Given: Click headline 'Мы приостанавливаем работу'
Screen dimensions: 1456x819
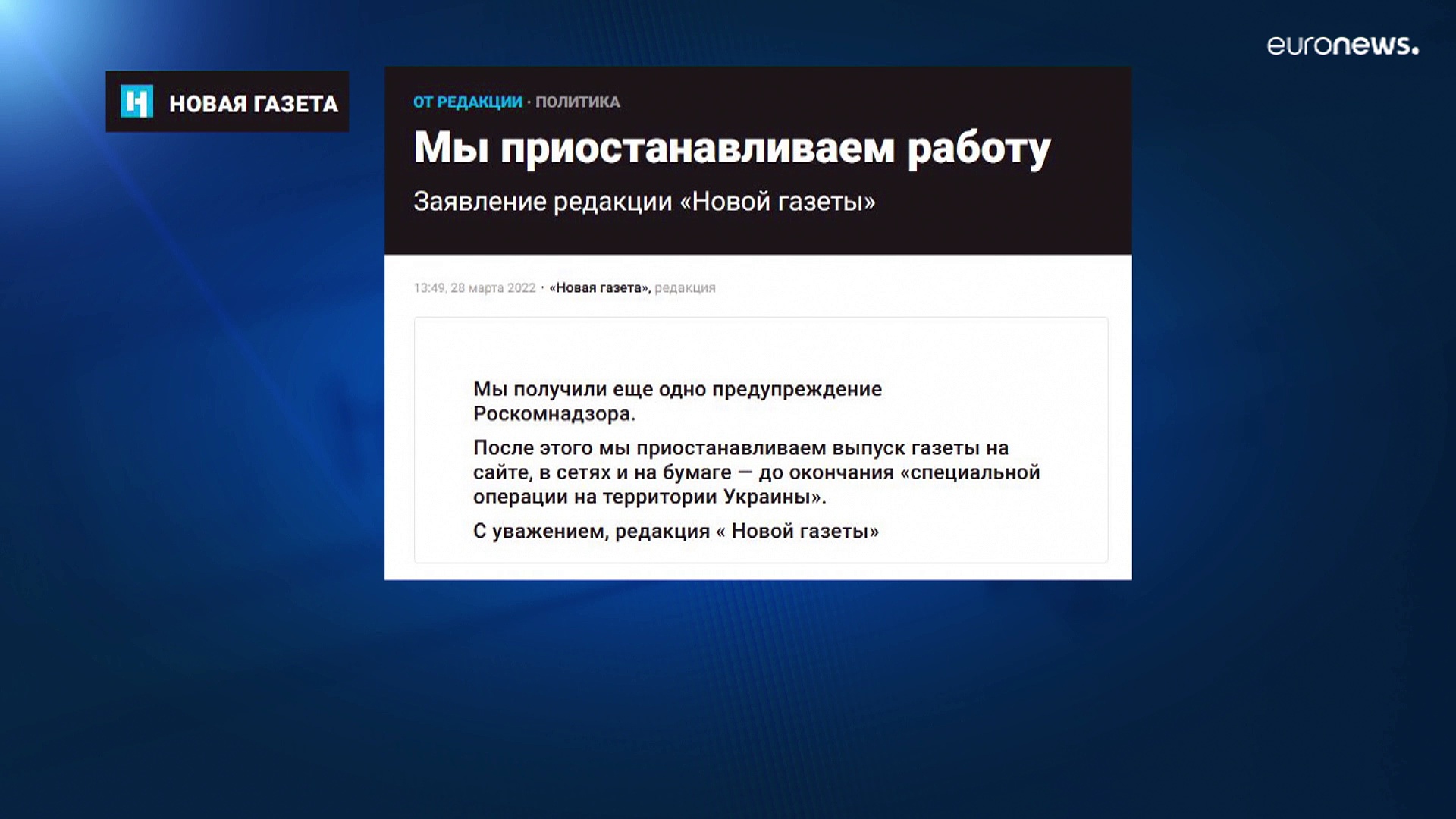Looking at the screenshot, I should point(732,147).
